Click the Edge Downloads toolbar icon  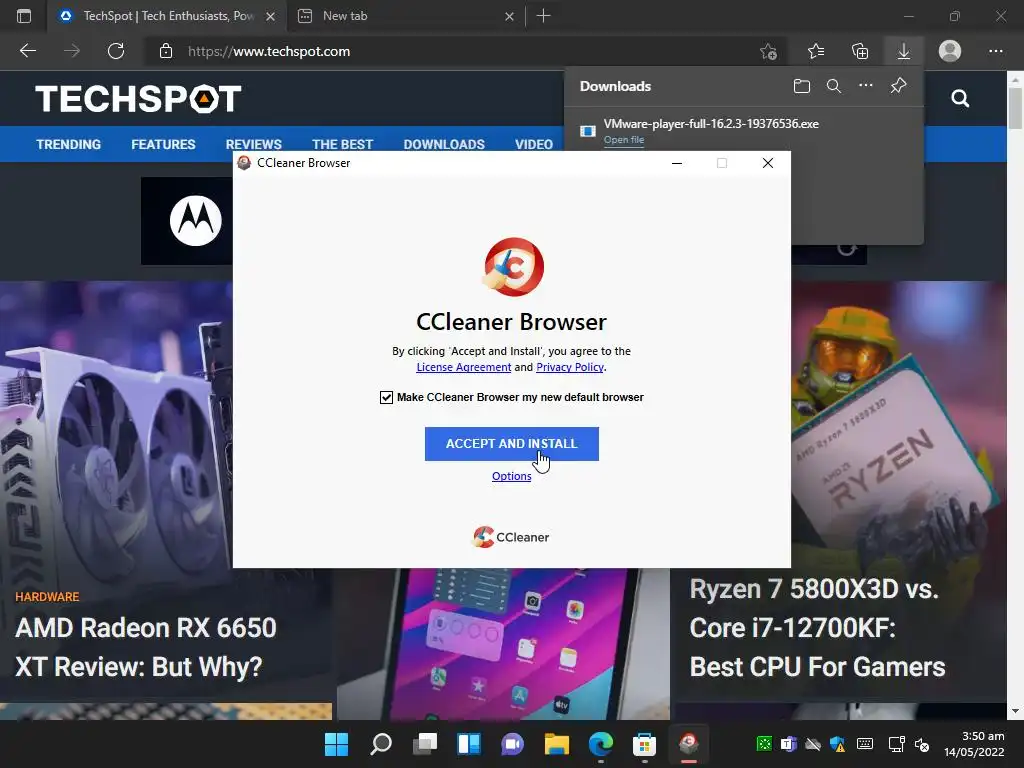tap(904, 51)
